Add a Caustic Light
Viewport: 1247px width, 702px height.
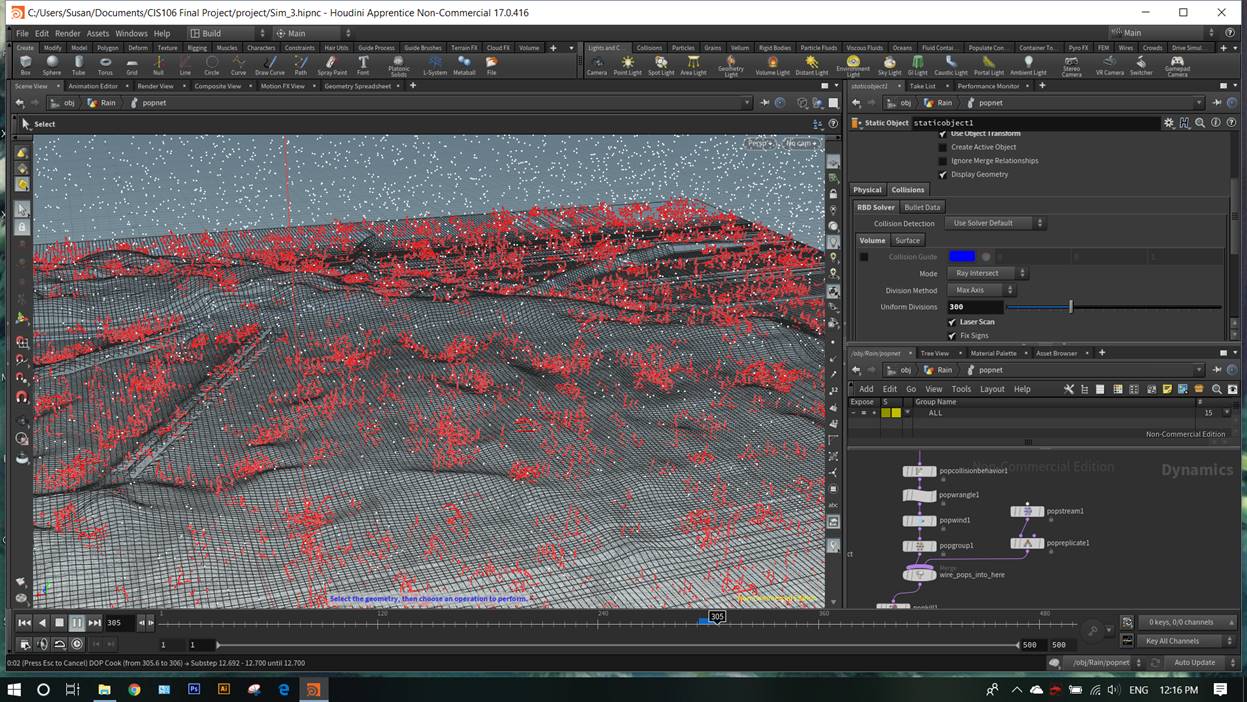pos(950,65)
